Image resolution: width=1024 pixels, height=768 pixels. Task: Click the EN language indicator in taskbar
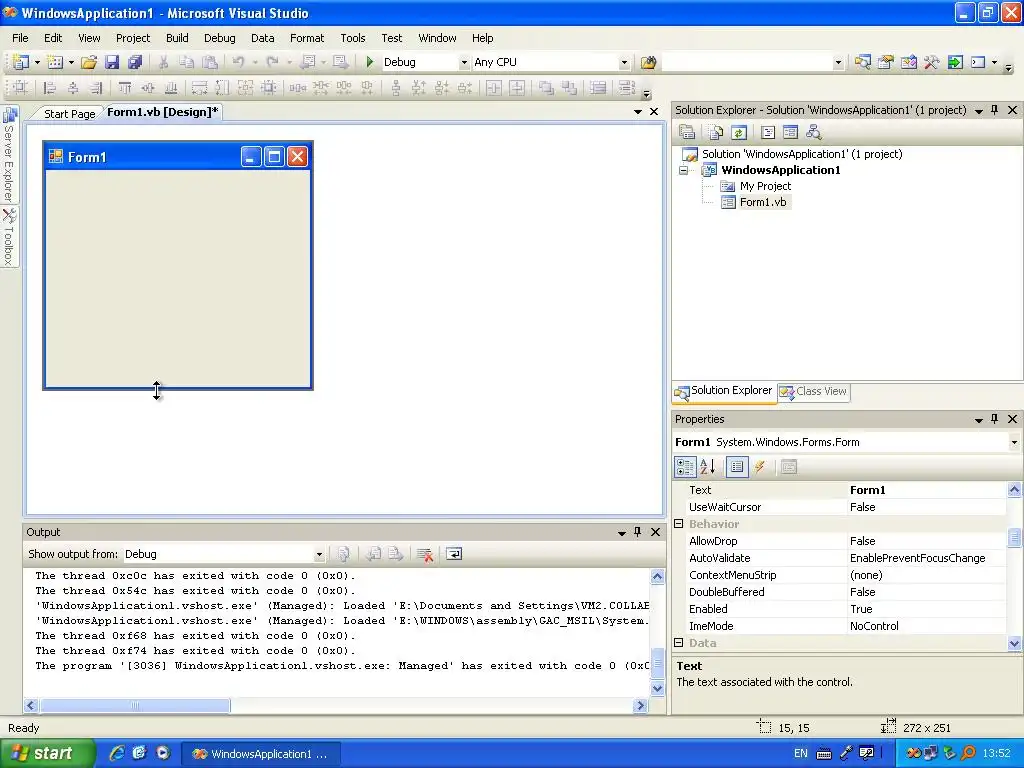(x=801, y=754)
